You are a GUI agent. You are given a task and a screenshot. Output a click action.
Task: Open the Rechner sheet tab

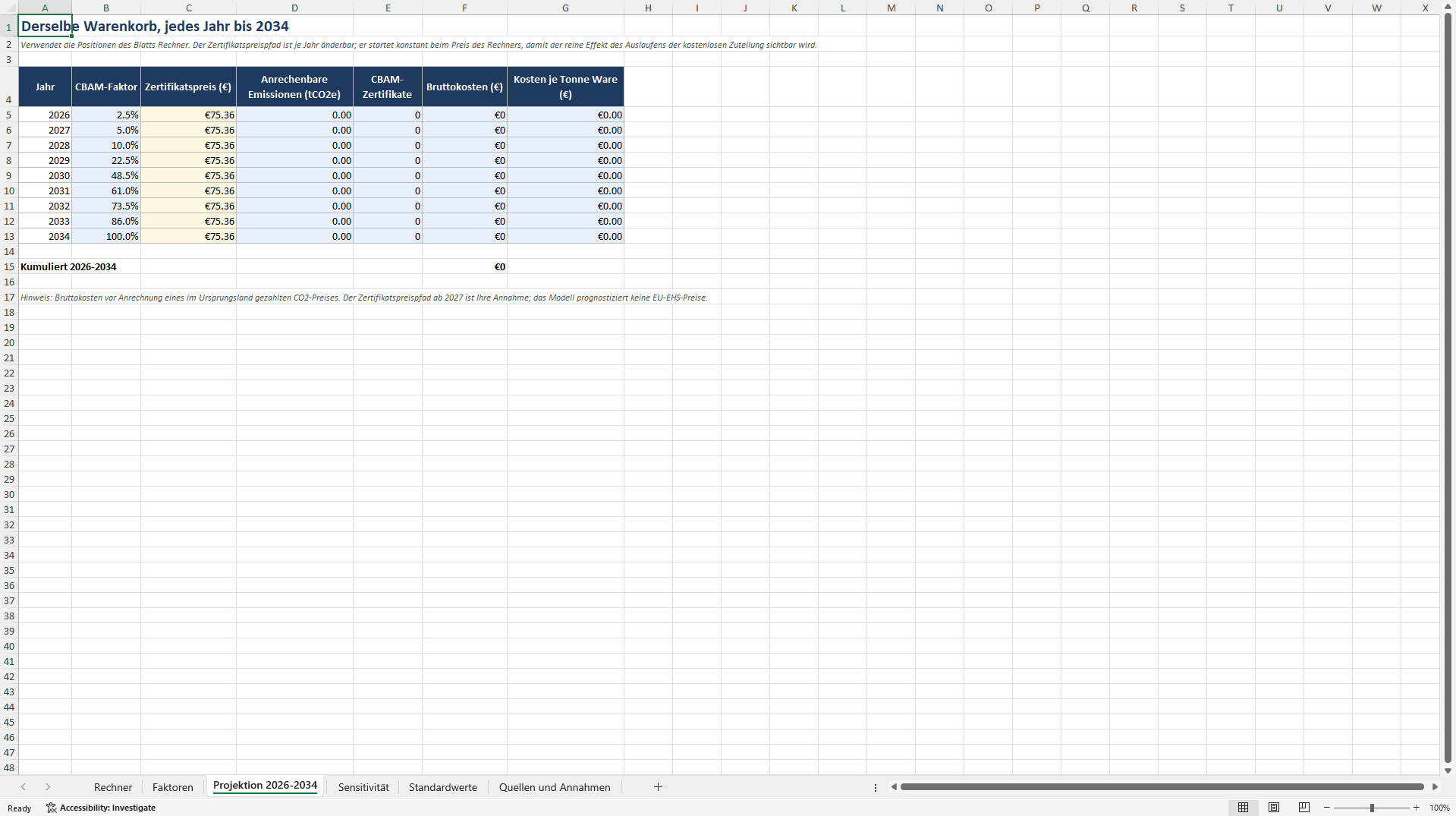coord(113,787)
